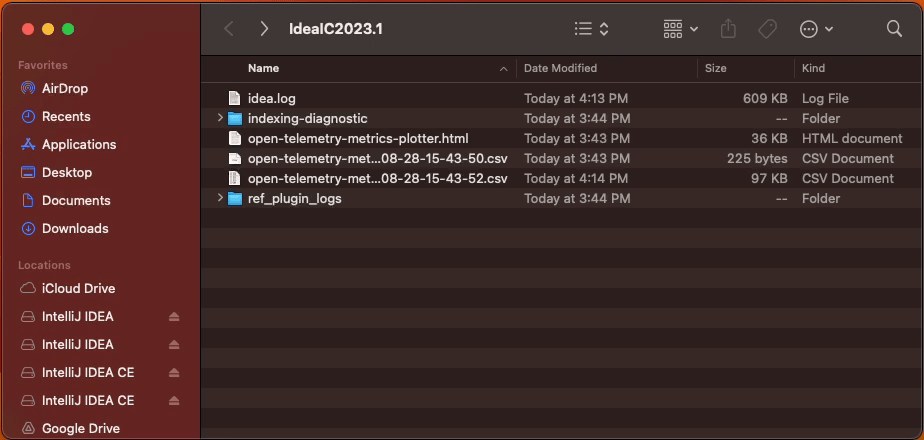The height and width of the screenshot is (440, 924).
Task: Open Applications in the sidebar
Action: coord(78,144)
